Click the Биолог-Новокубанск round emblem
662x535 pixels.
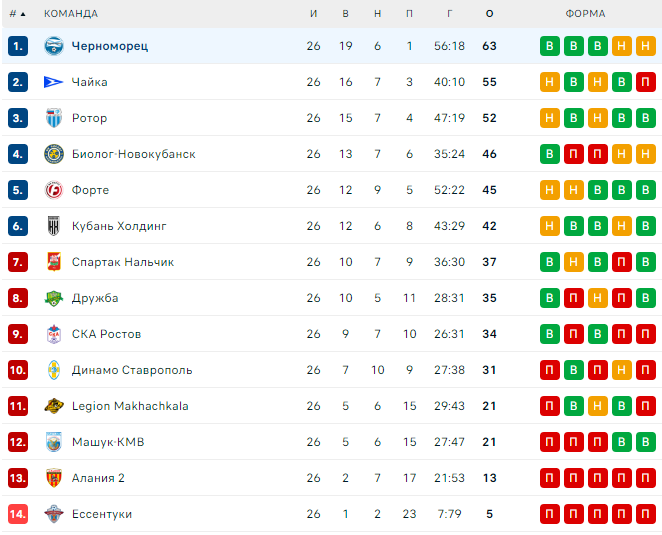pyautogui.click(x=54, y=154)
